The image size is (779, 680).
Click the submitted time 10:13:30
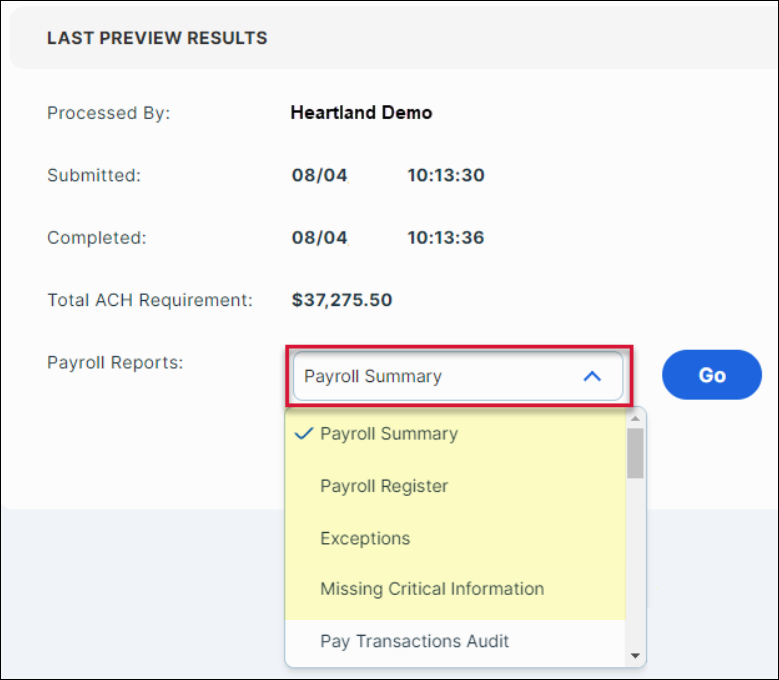[x=445, y=176]
